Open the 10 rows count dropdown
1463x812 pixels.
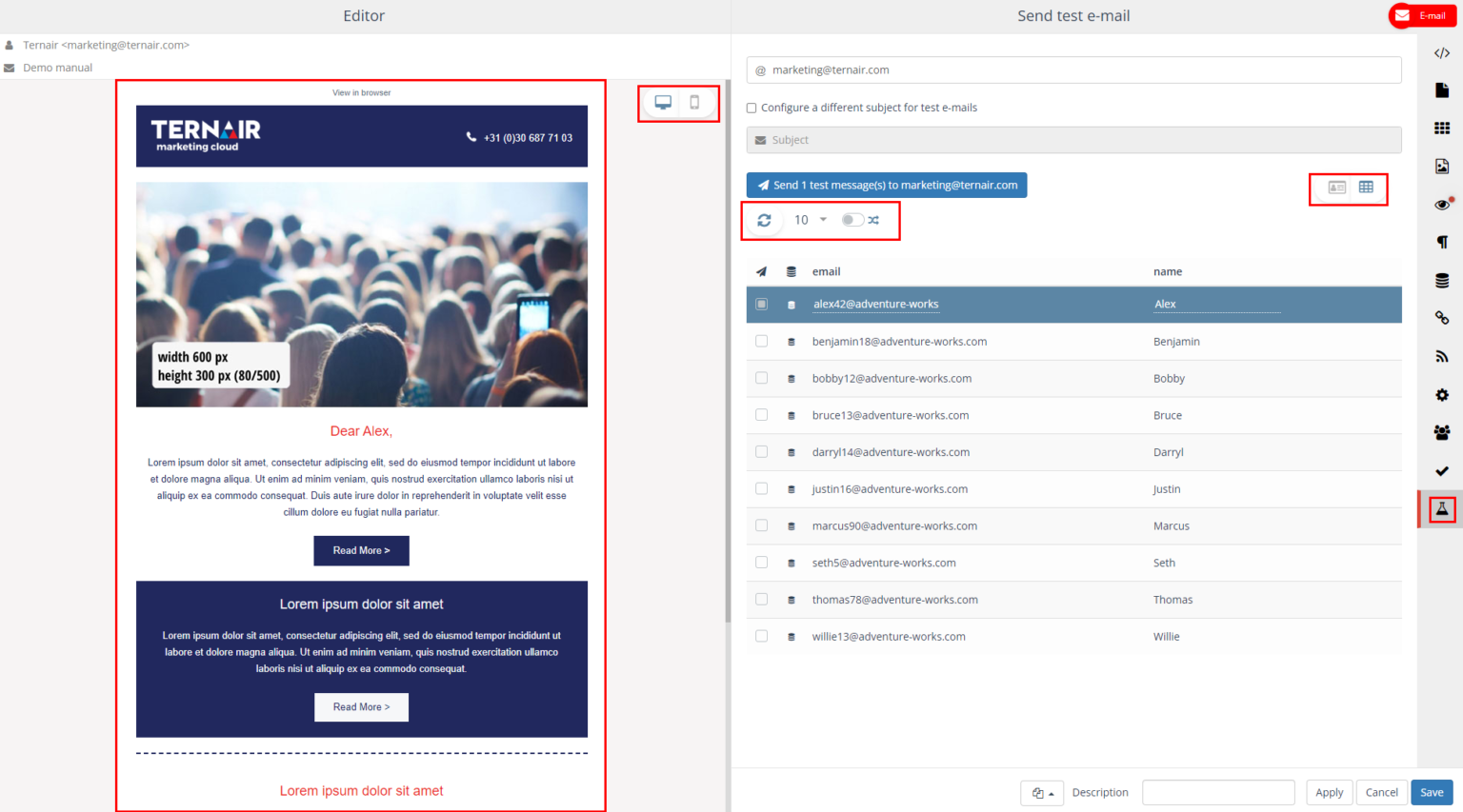click(810, 220)
